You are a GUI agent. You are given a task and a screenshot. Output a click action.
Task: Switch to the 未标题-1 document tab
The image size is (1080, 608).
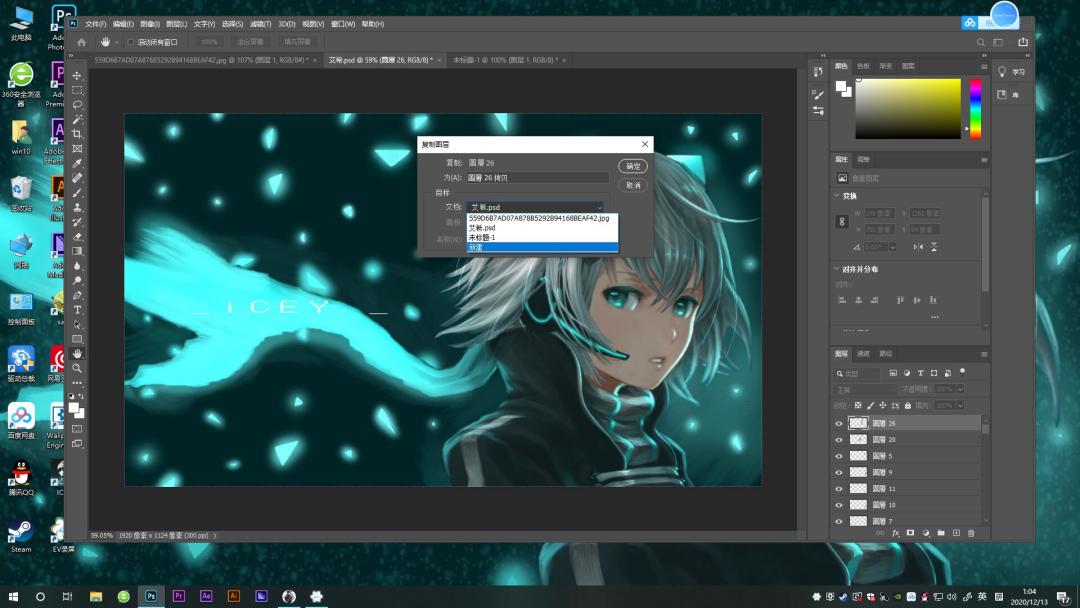505,60
